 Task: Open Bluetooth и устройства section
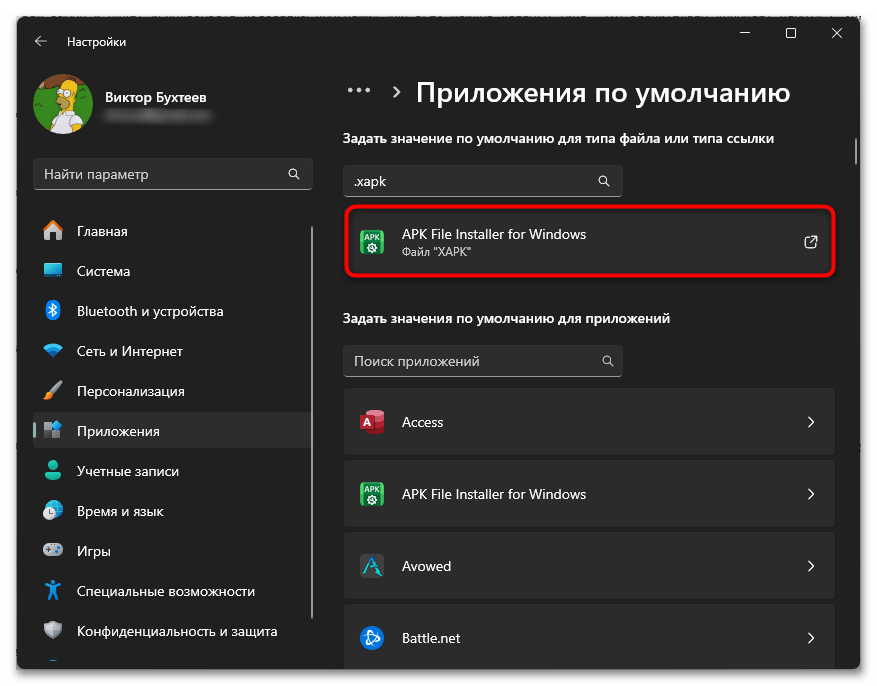(172, 311)
